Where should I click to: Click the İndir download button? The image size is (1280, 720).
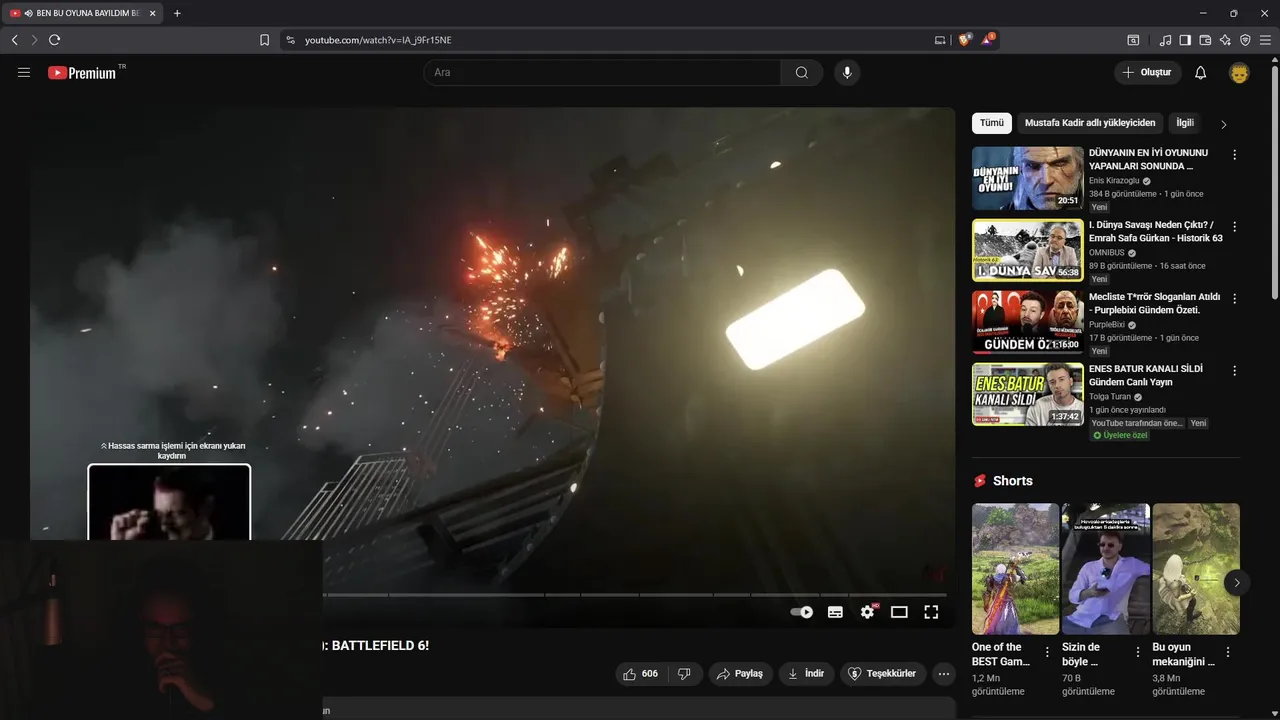(x=806, y=674)
